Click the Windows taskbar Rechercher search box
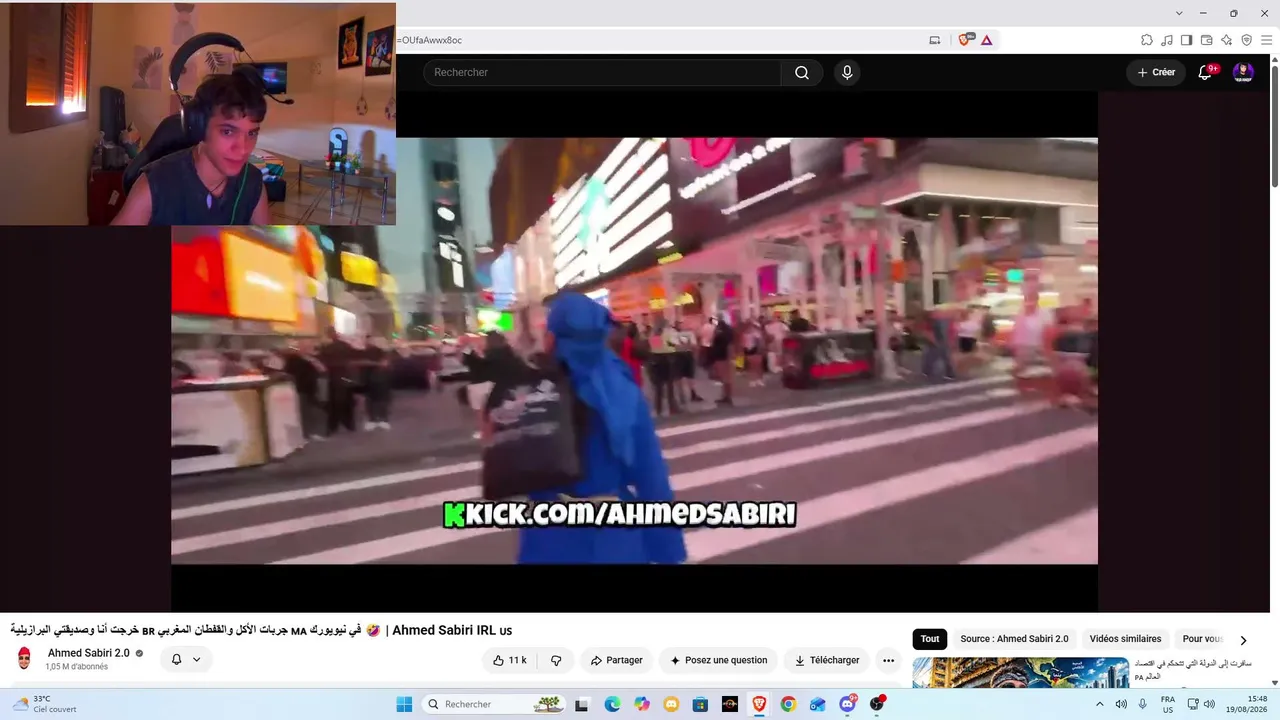Image resolution: width=1280 pixels, height=720 pixels. 494,704
